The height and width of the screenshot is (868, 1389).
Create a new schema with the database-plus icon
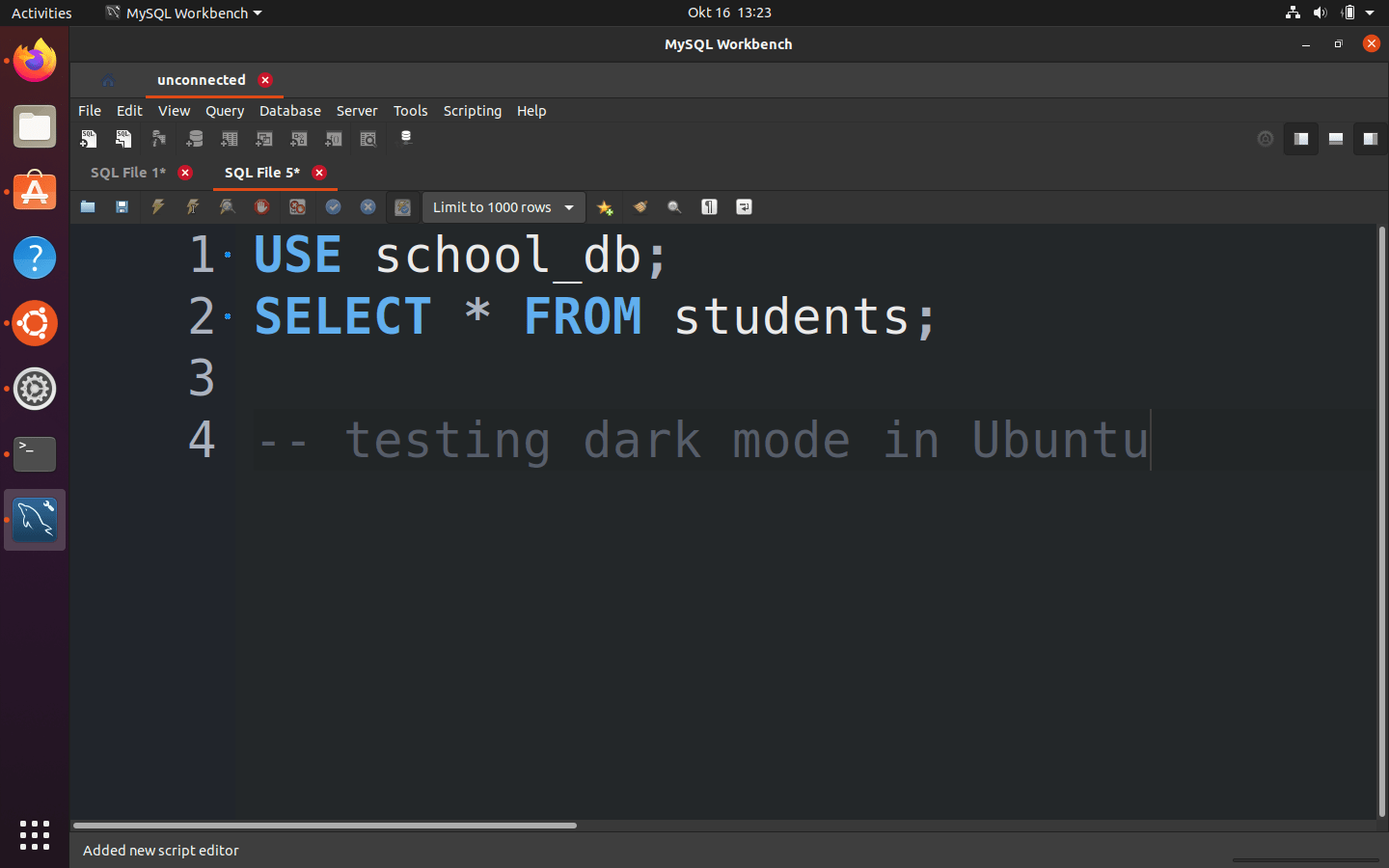[193, 138]
